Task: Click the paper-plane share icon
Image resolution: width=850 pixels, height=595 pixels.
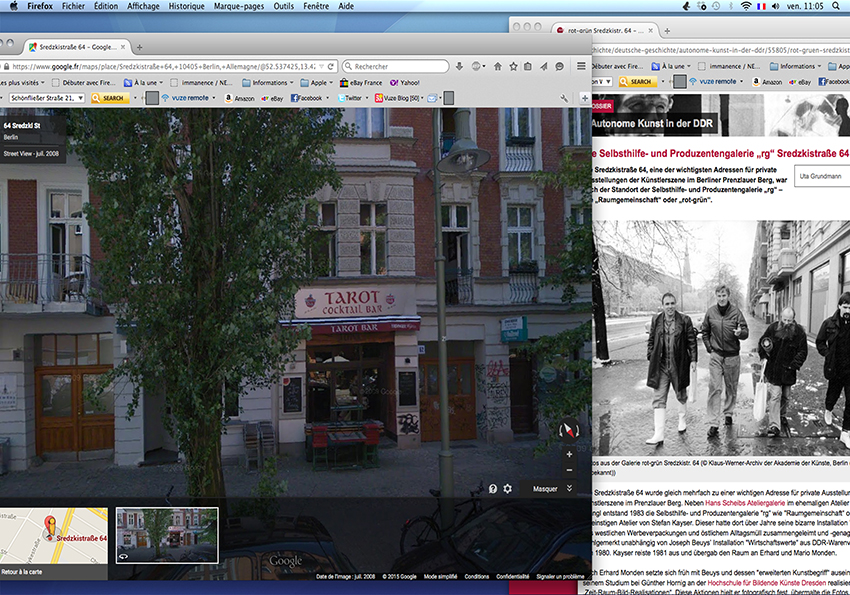Action: click(543, 67)
